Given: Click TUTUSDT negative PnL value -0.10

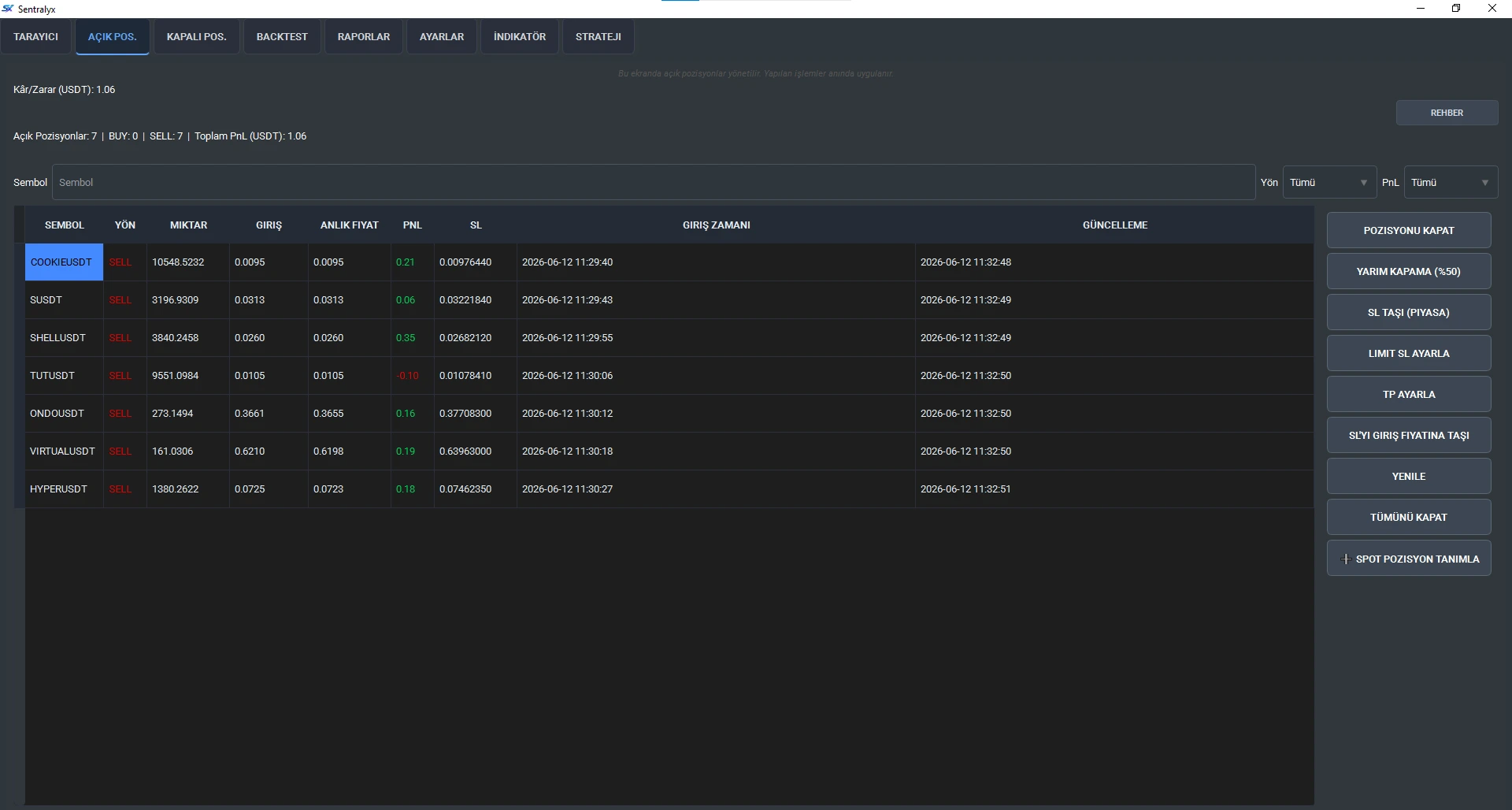Looking at the screenshot, I should [408, 376].
